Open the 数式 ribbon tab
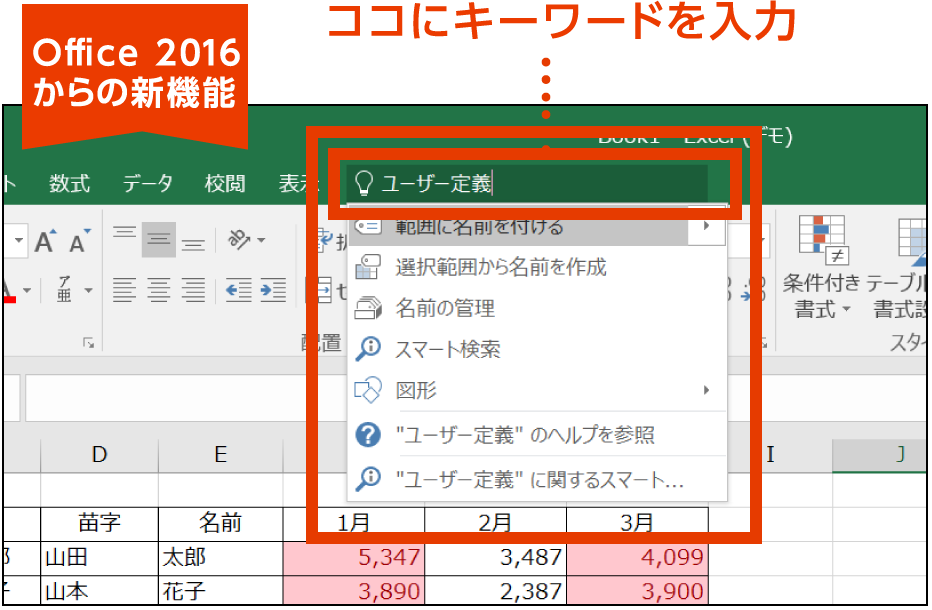Screen dimensions: 932x610 point(70,184)
